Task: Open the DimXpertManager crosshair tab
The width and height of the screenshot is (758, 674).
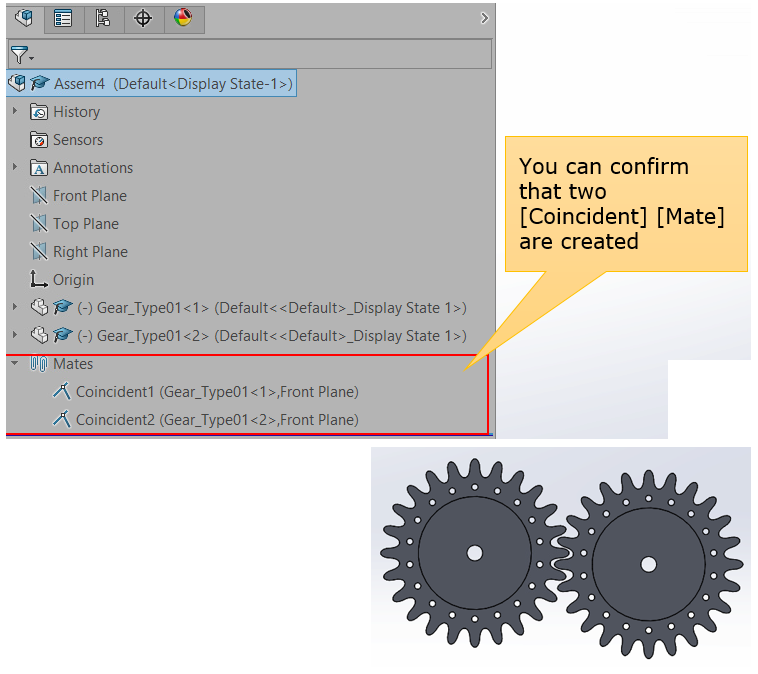Action: coord(144,19)
